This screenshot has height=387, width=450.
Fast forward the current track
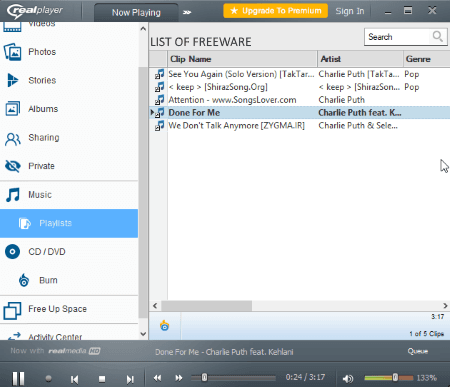(179, 378)
